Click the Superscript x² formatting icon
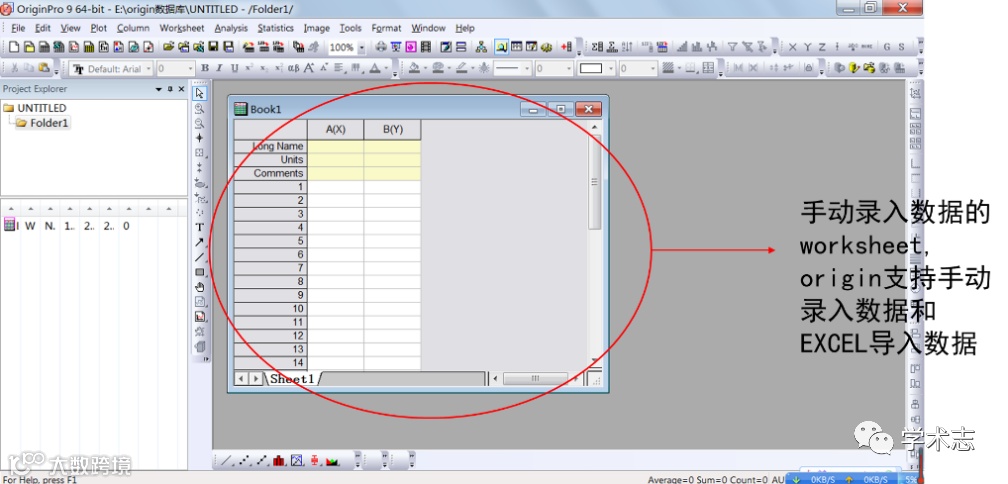This screenshot has height=484, width=1008. tap(249, 68)
